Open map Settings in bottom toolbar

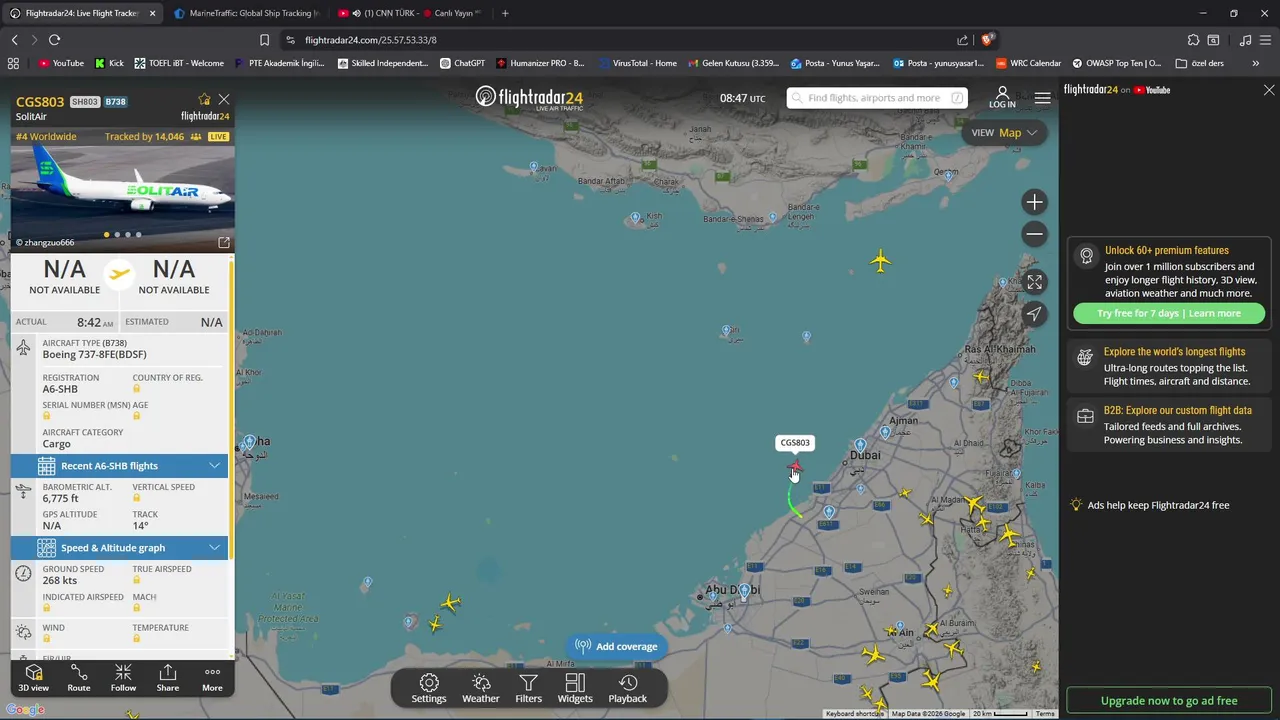429,688
